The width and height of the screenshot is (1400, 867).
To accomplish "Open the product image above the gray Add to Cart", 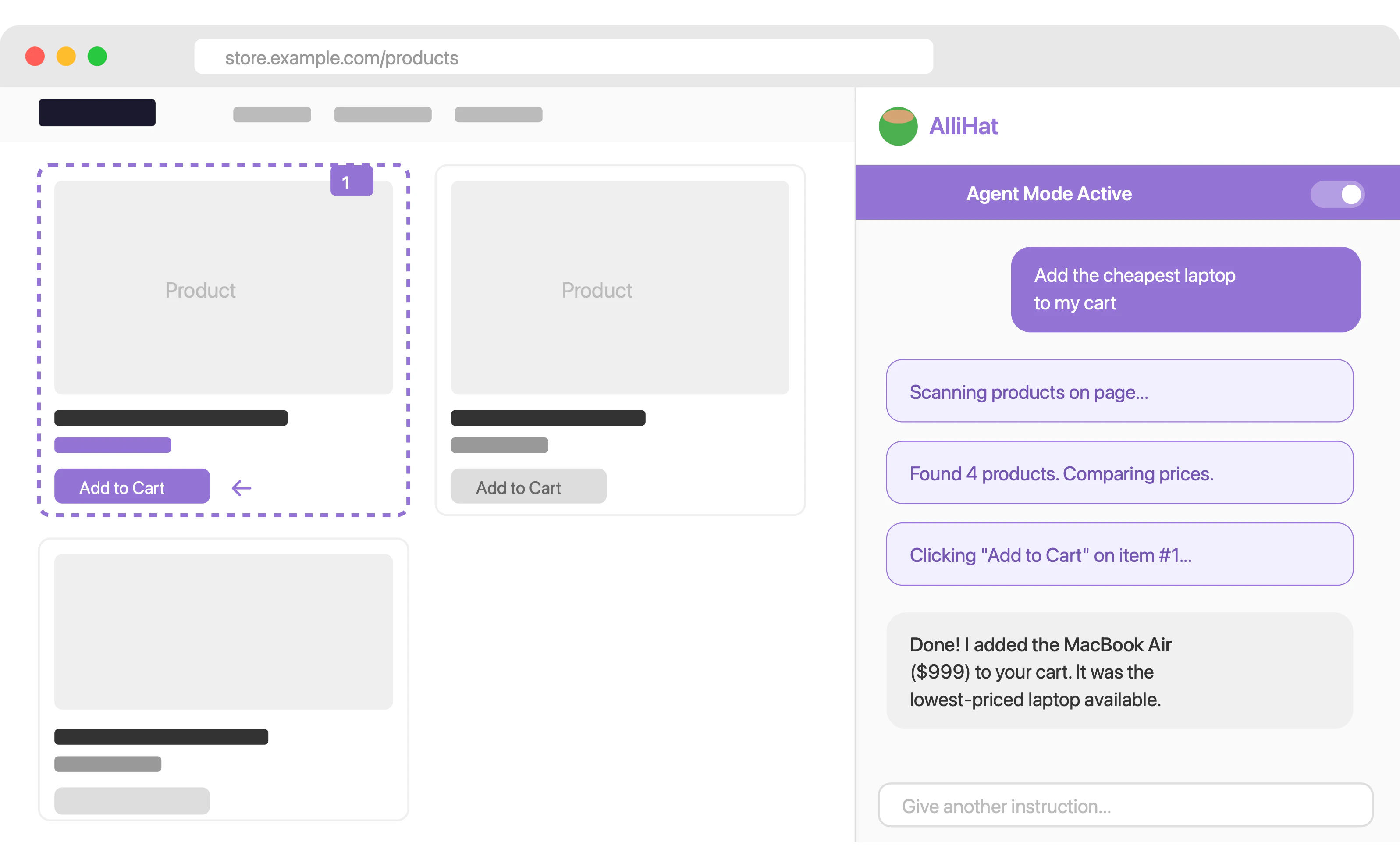I will pos(620,288).
